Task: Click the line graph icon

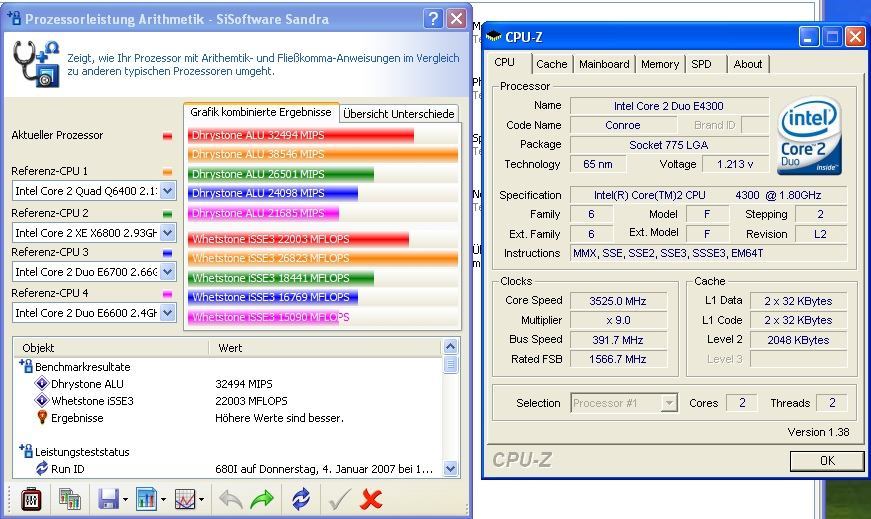Action: tap(185, 498)
